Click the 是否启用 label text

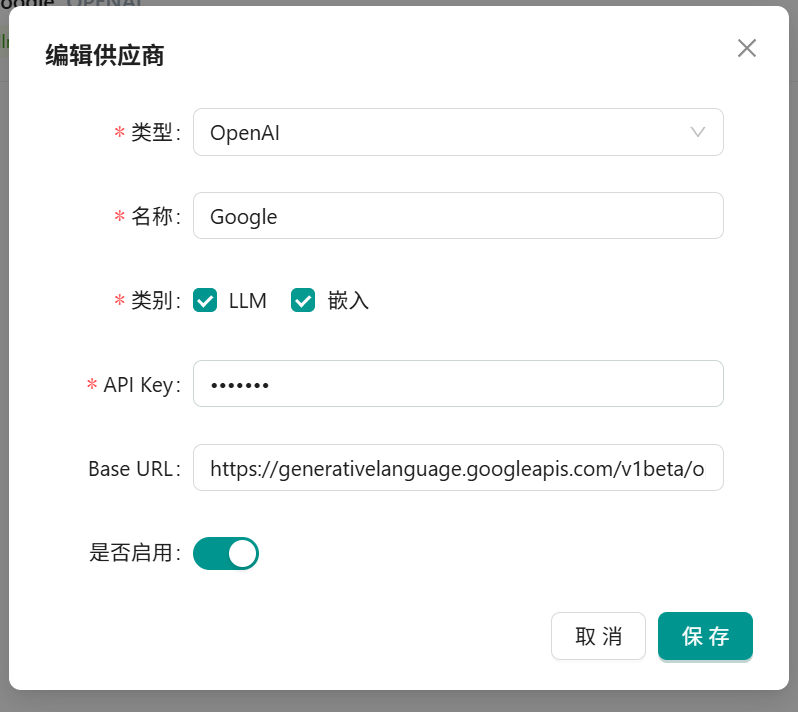[x=132, y=553]
